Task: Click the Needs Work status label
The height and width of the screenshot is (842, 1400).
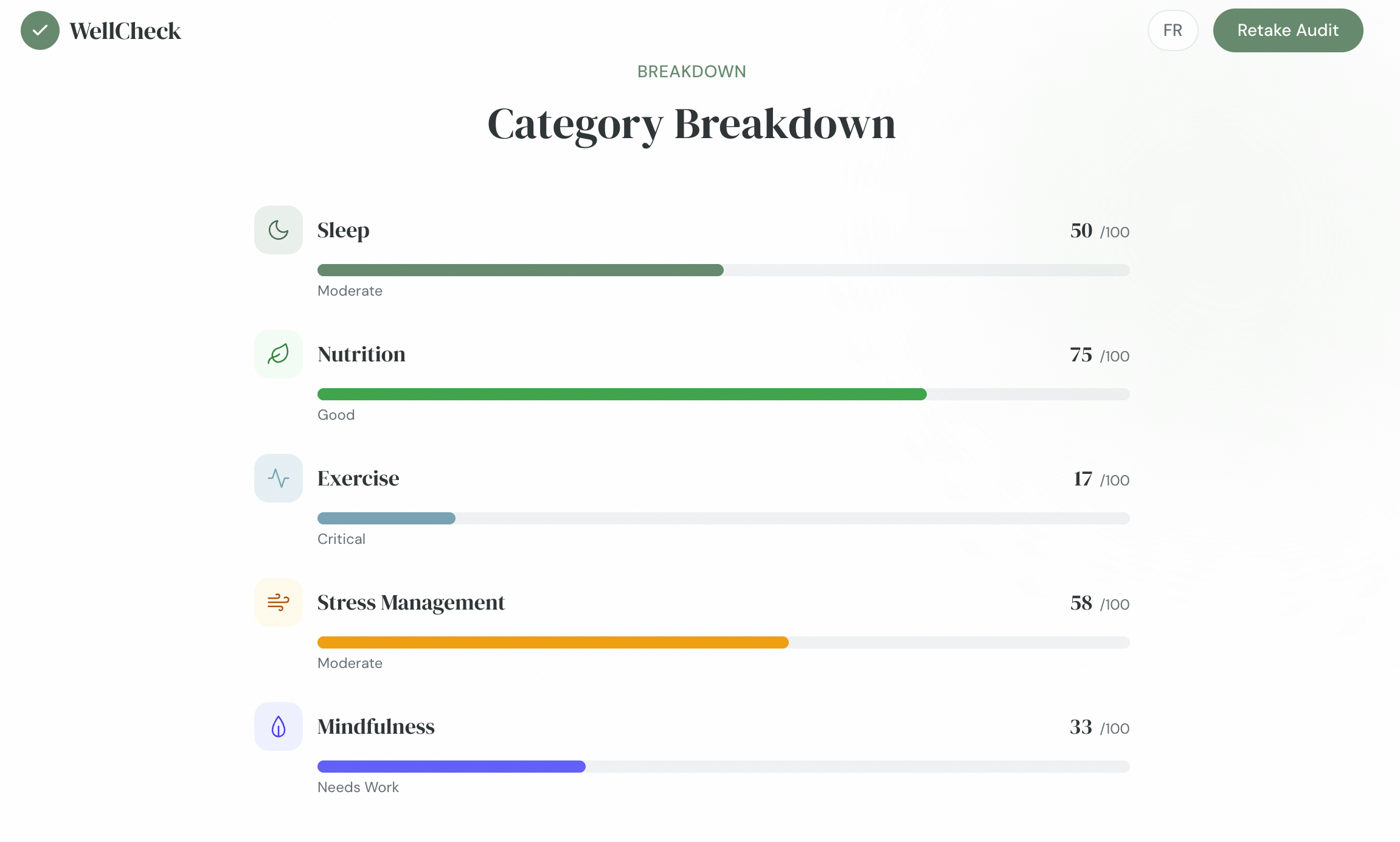Action: pyautogui.click(x=358, y=787)
